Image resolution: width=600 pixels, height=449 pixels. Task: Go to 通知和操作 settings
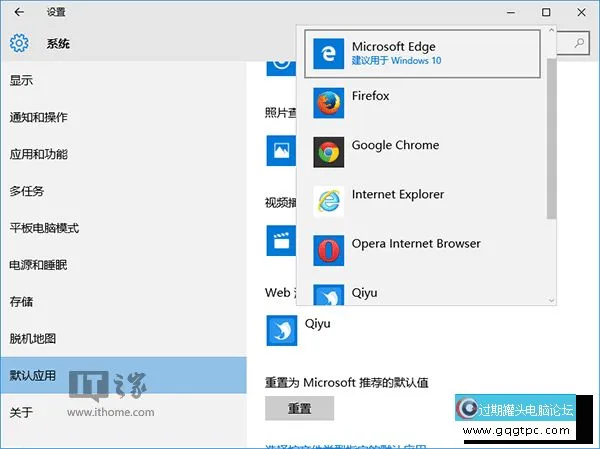click(38, 117)
